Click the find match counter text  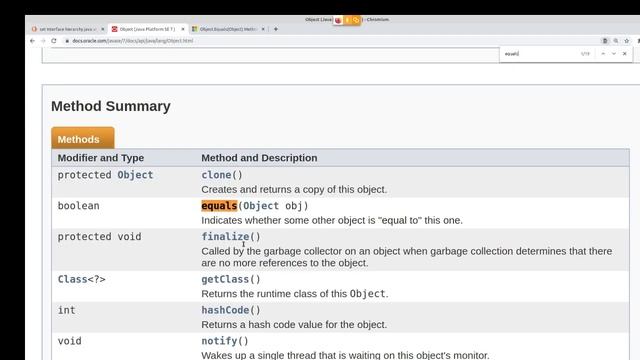click(x=585, y=53)
